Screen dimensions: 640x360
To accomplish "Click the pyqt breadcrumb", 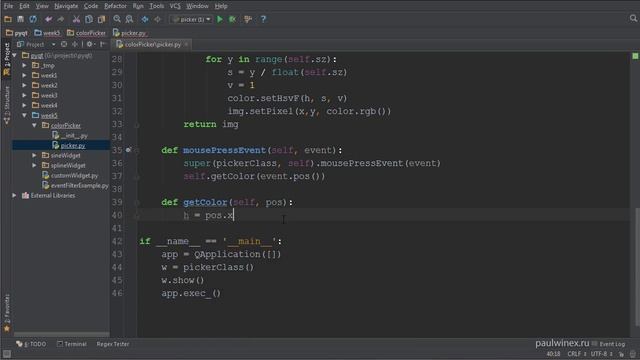I will point(17,33).
